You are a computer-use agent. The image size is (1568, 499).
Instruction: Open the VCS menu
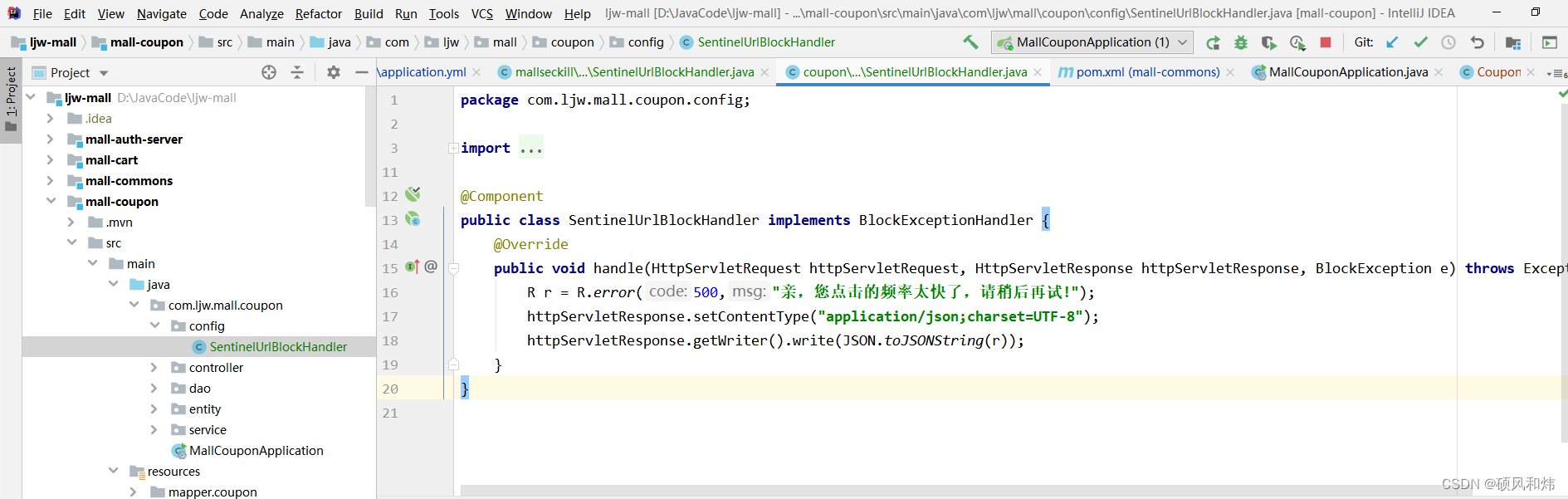[x=482, y=13]
